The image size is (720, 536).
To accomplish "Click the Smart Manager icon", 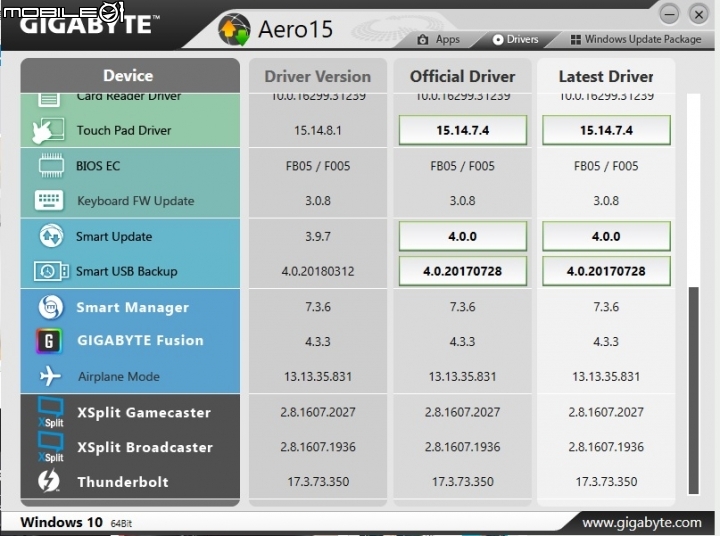I will (x=51, y=307).
